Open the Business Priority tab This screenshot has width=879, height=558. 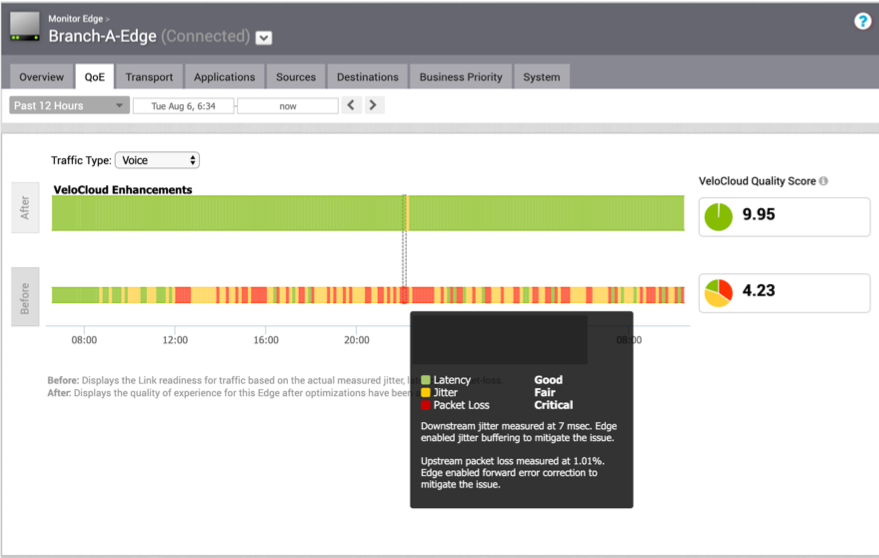click(x=461, y=77)
